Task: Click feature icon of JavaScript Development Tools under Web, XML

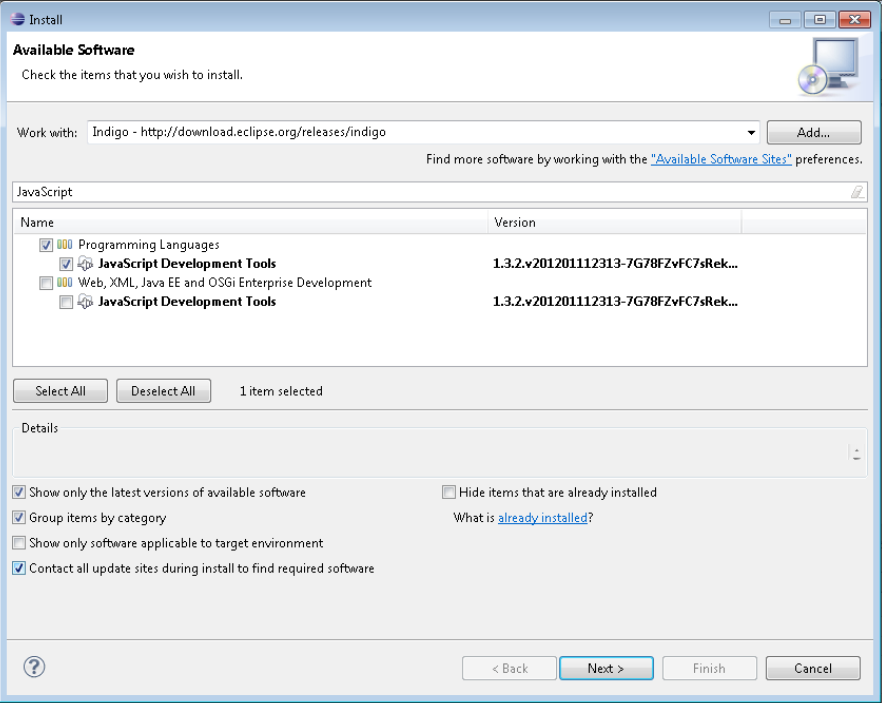Action: point(85,301)
